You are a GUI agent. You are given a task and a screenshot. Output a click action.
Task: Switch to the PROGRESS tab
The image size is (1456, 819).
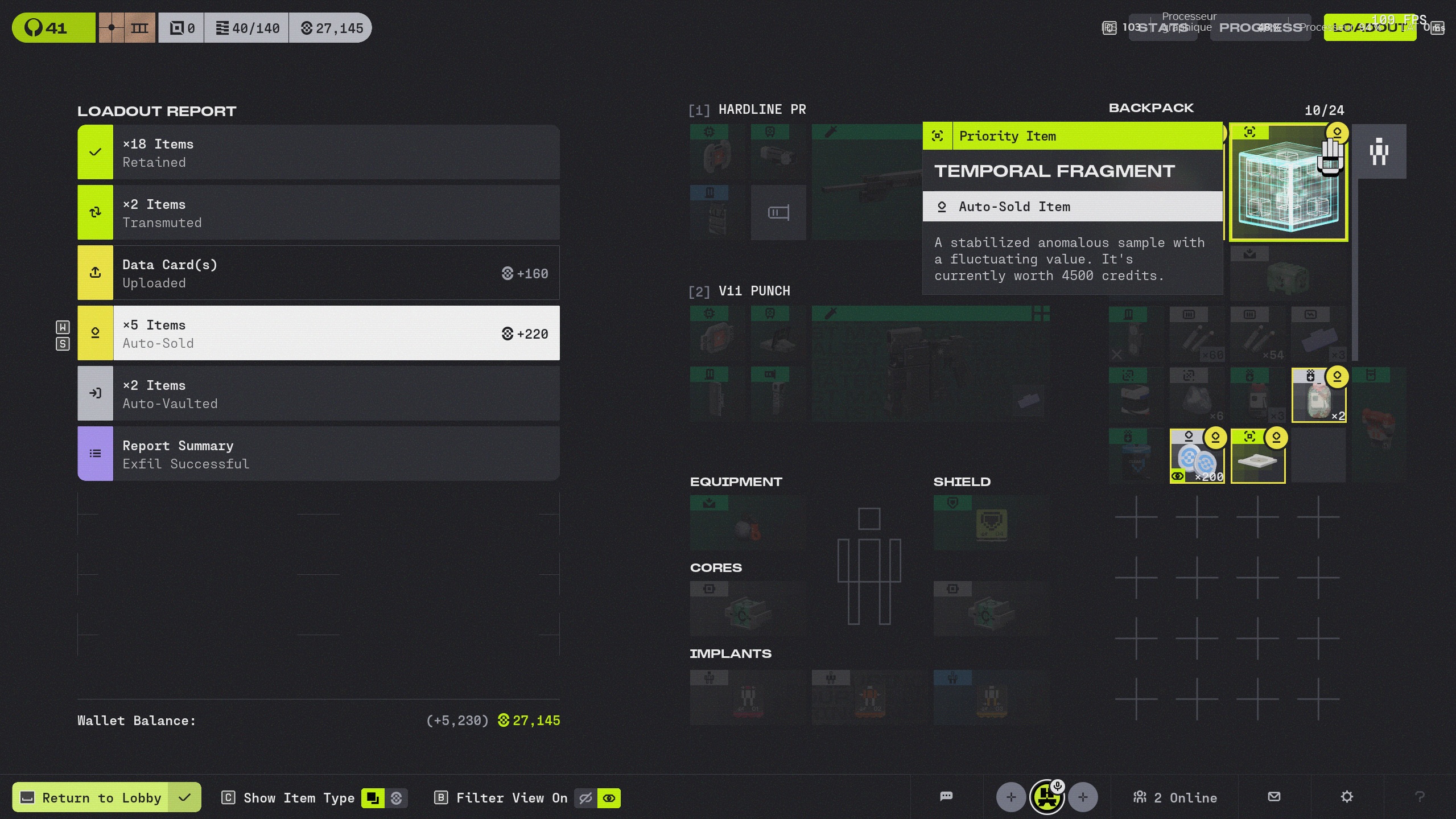(1260, 27)
